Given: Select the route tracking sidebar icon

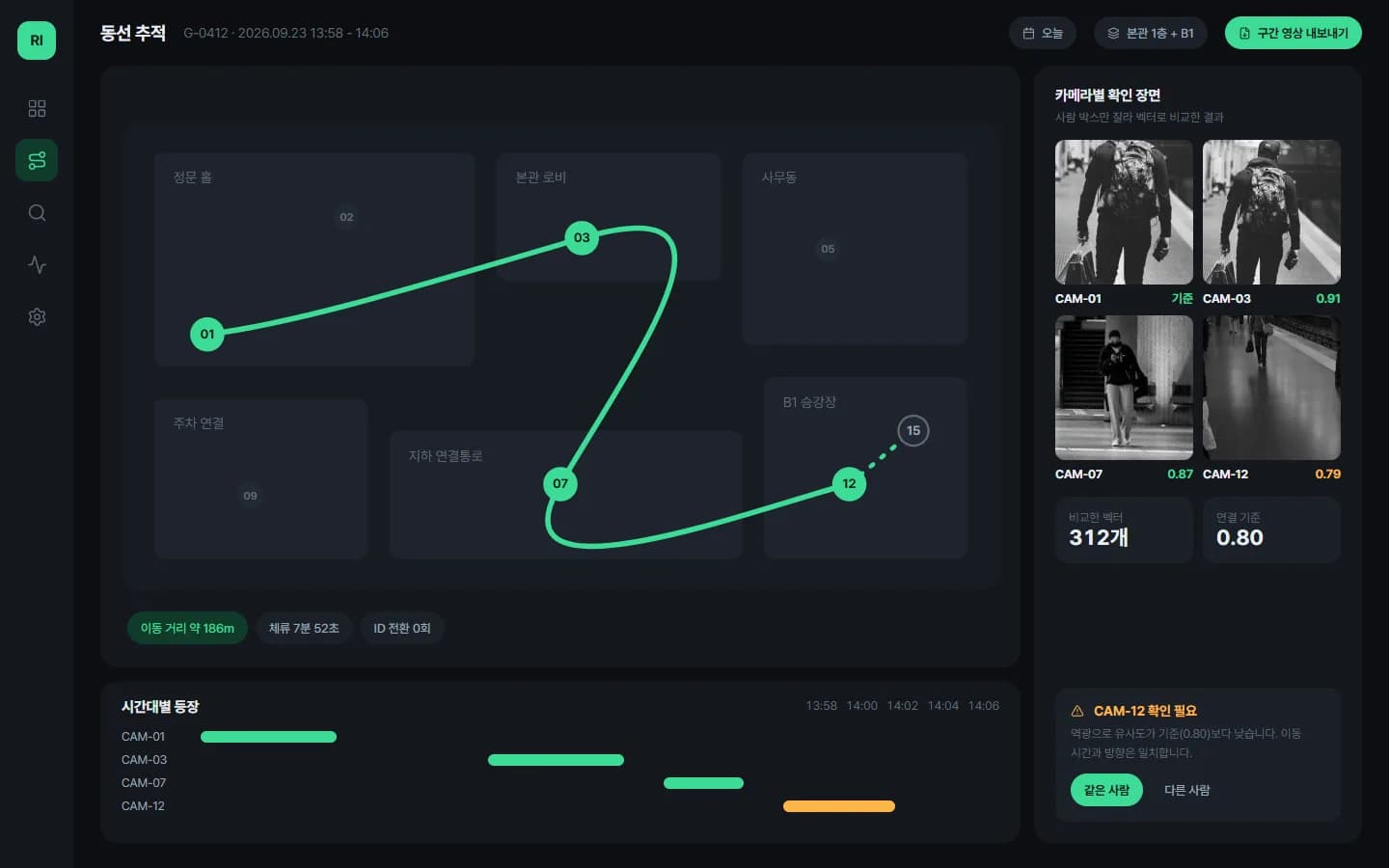Looking at the screenshot, I should [37, 160].
